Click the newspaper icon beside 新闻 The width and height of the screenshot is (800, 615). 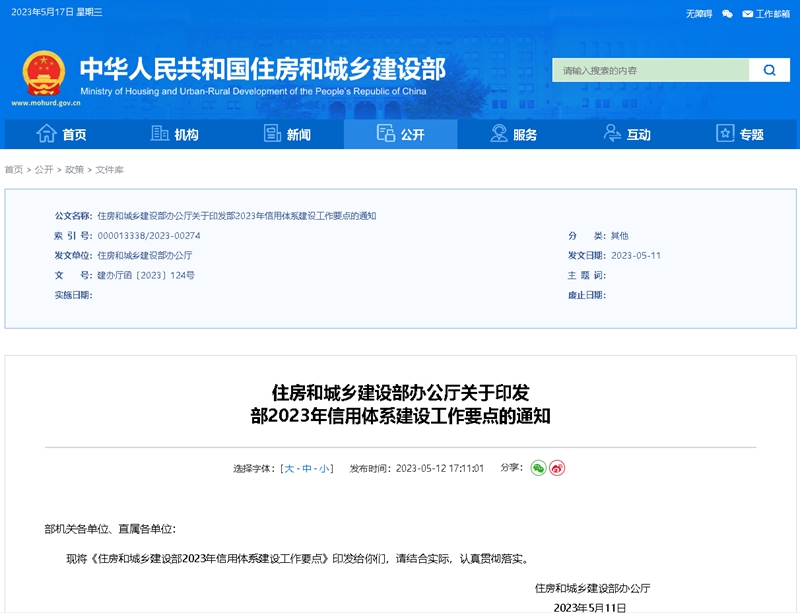(x=272, y=134)
